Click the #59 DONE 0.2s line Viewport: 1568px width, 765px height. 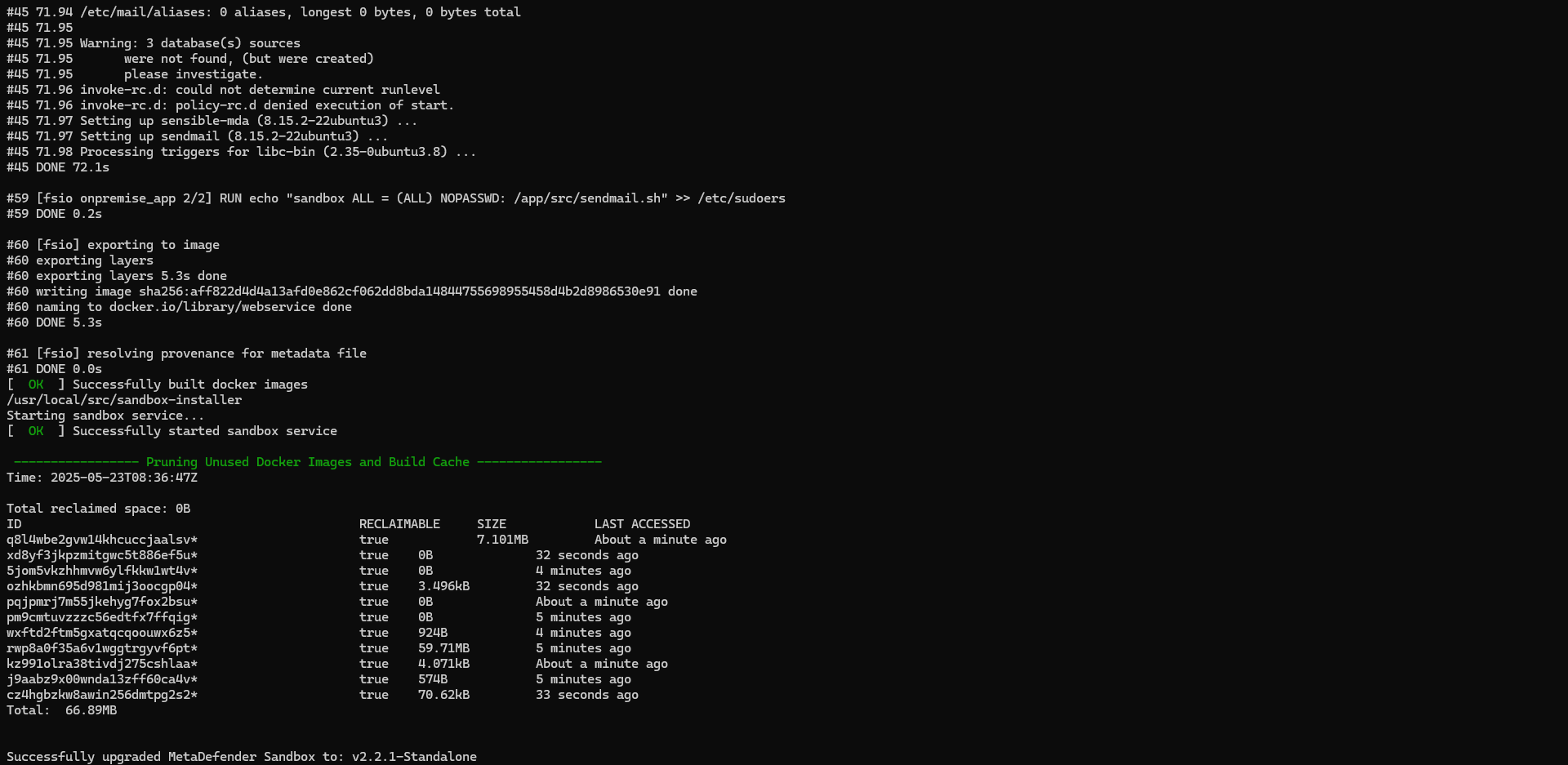tap(55, 214)
